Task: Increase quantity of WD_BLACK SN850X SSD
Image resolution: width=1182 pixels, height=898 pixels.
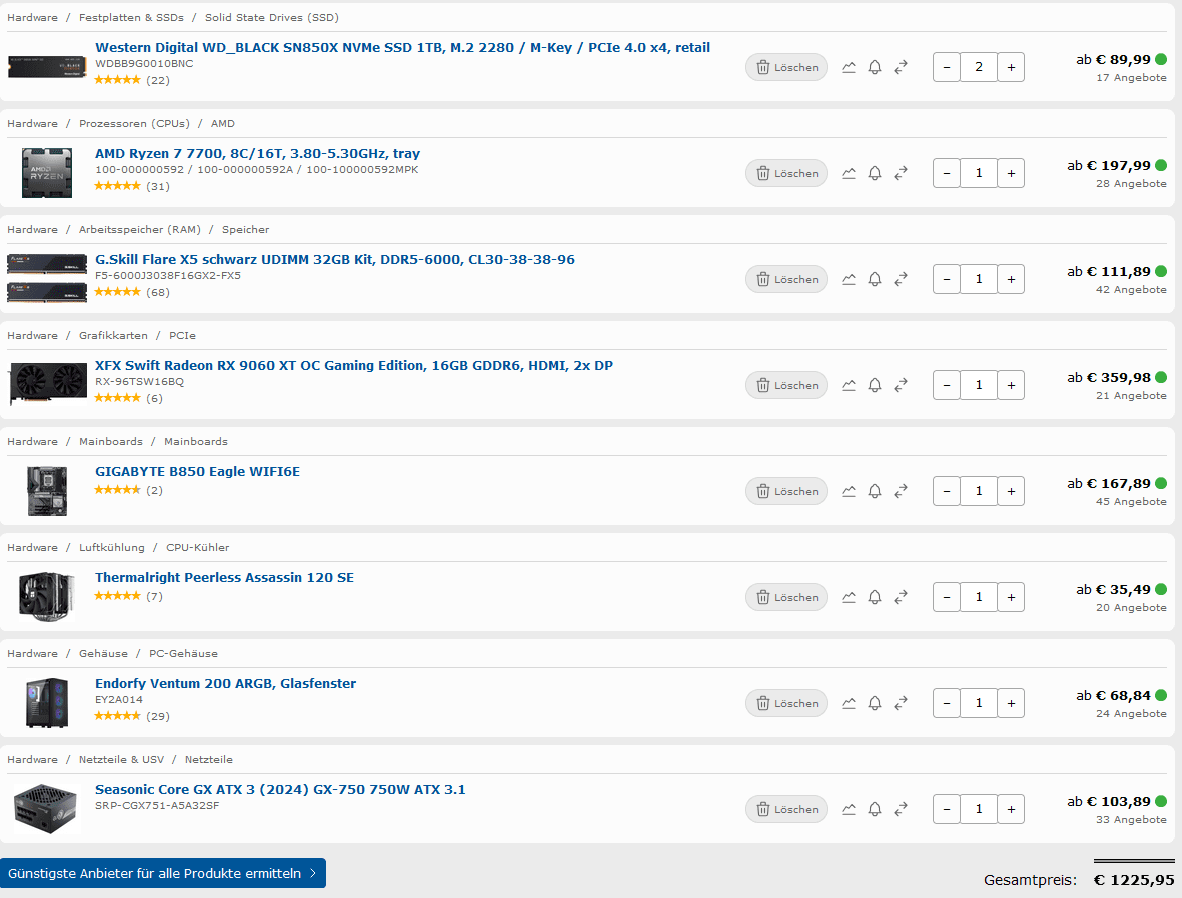Action: 1011,67
